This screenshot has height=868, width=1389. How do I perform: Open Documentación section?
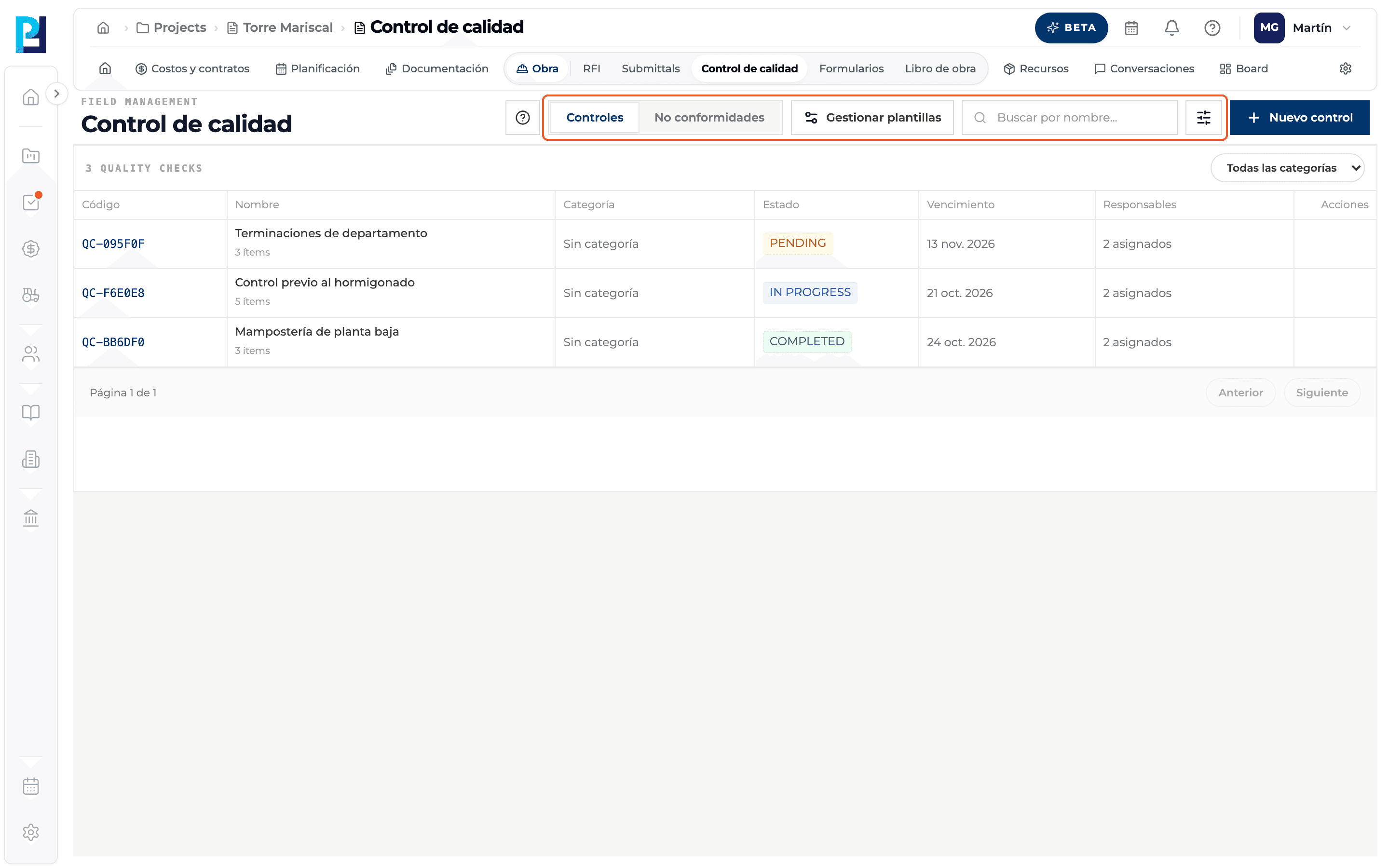[x=437, y=68]
